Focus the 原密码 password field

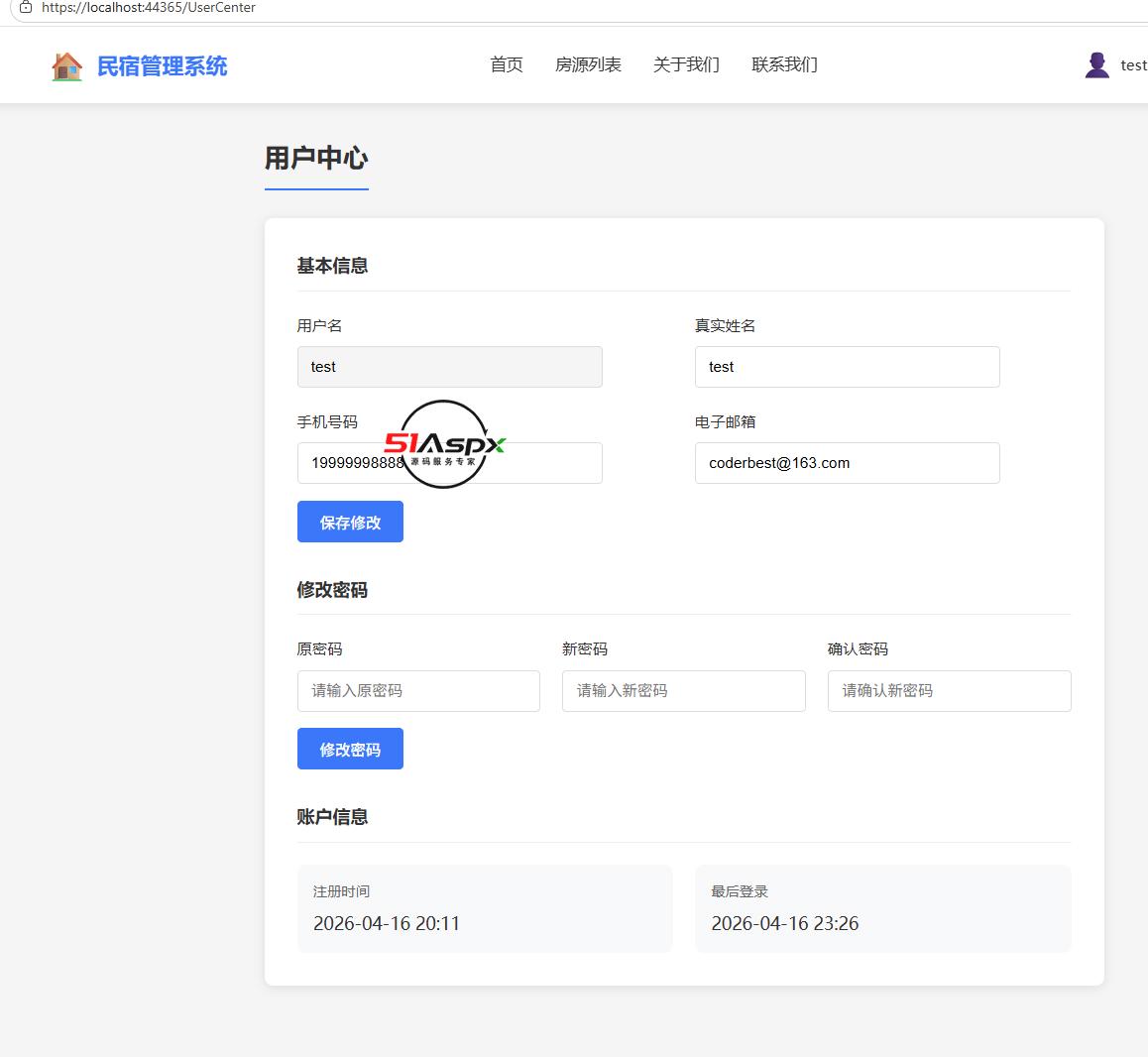tap(418, 691)
